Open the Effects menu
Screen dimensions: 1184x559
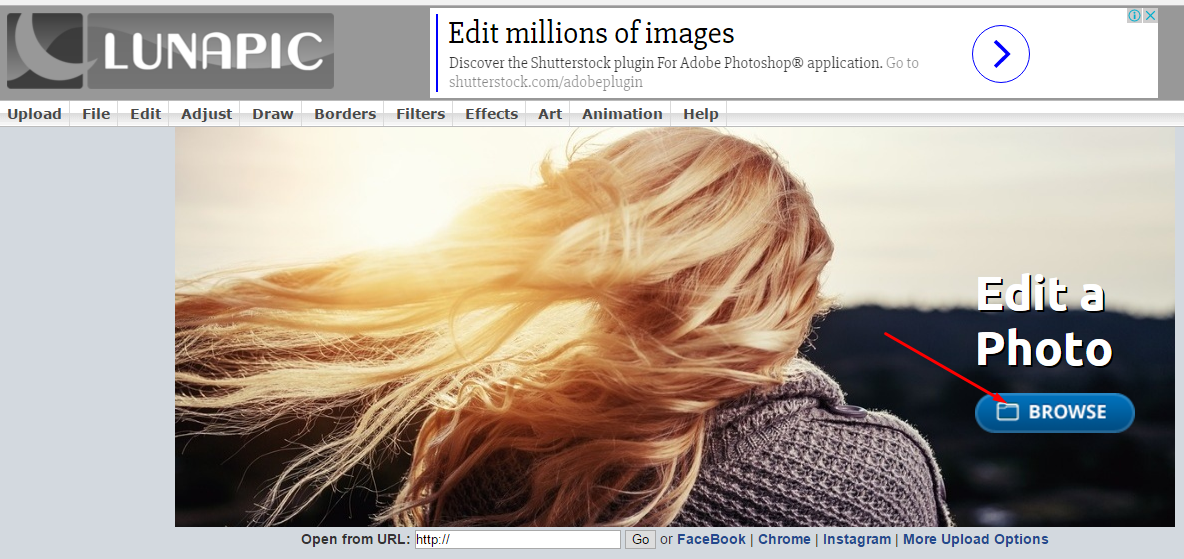(491, 114)
